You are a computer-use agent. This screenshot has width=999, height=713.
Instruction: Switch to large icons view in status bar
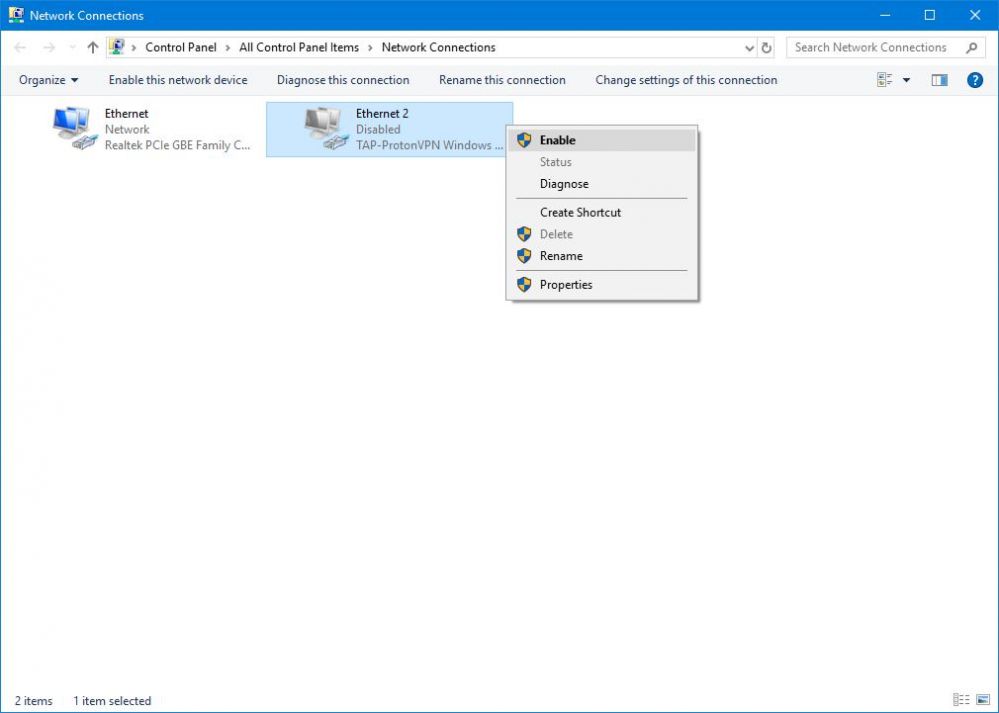click(981, 700)
